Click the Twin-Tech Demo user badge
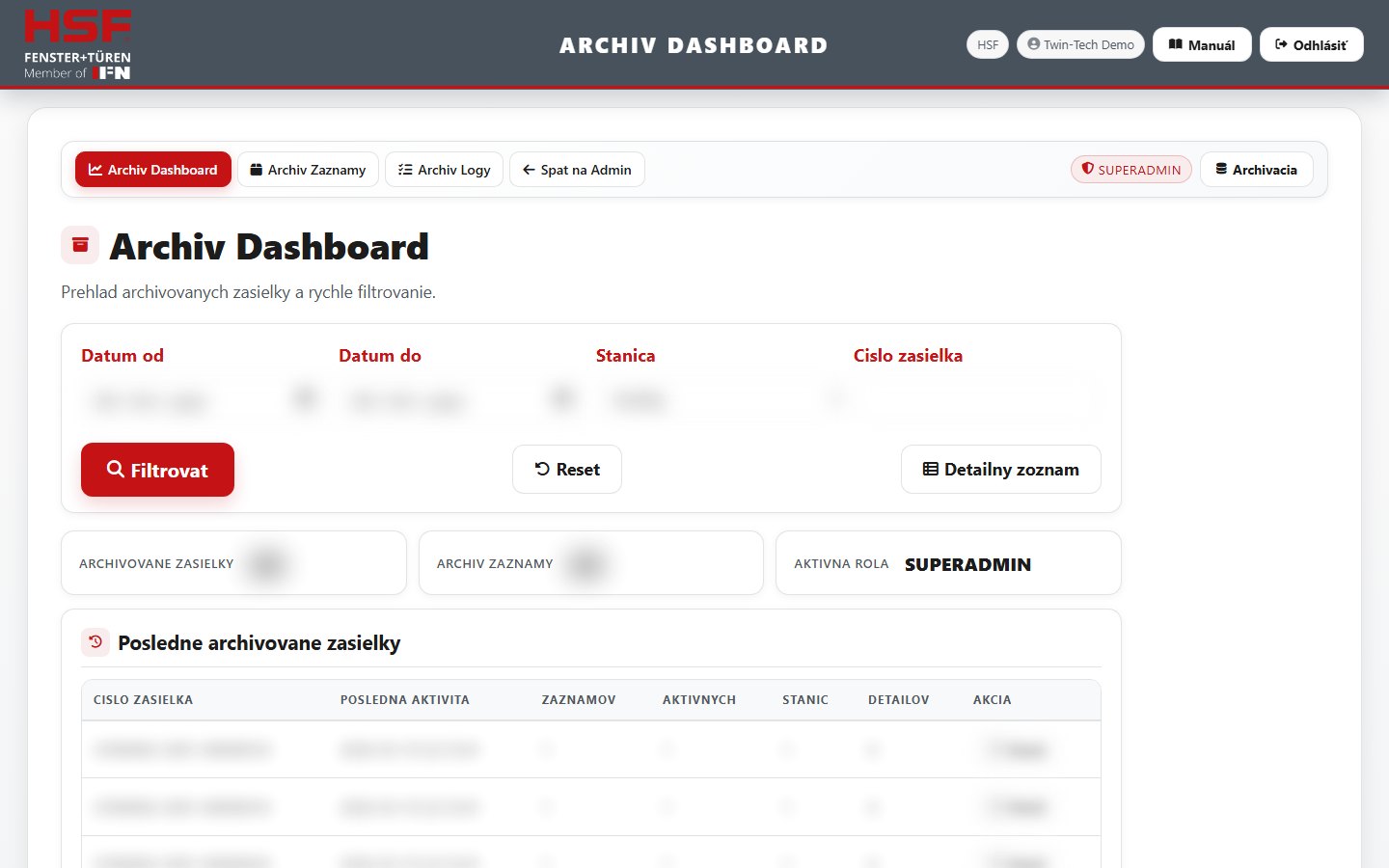Image resolution: width=1389 pixels, height=868 pixels. pyautogui.click(x=1080, y=44)
